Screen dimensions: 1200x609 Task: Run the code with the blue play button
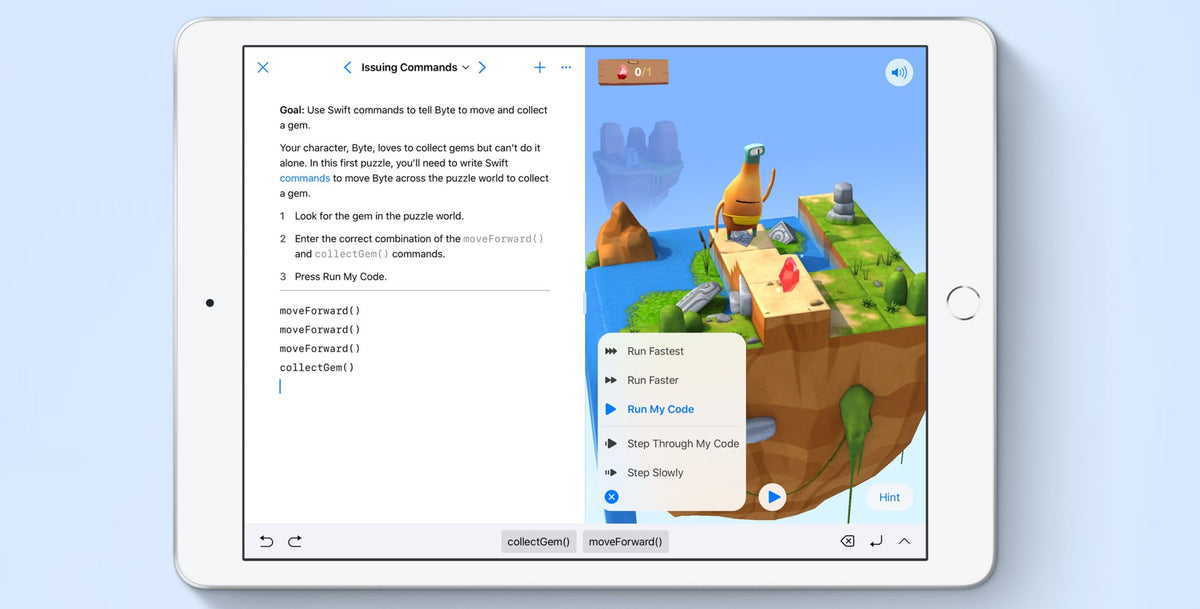(773, 497)
